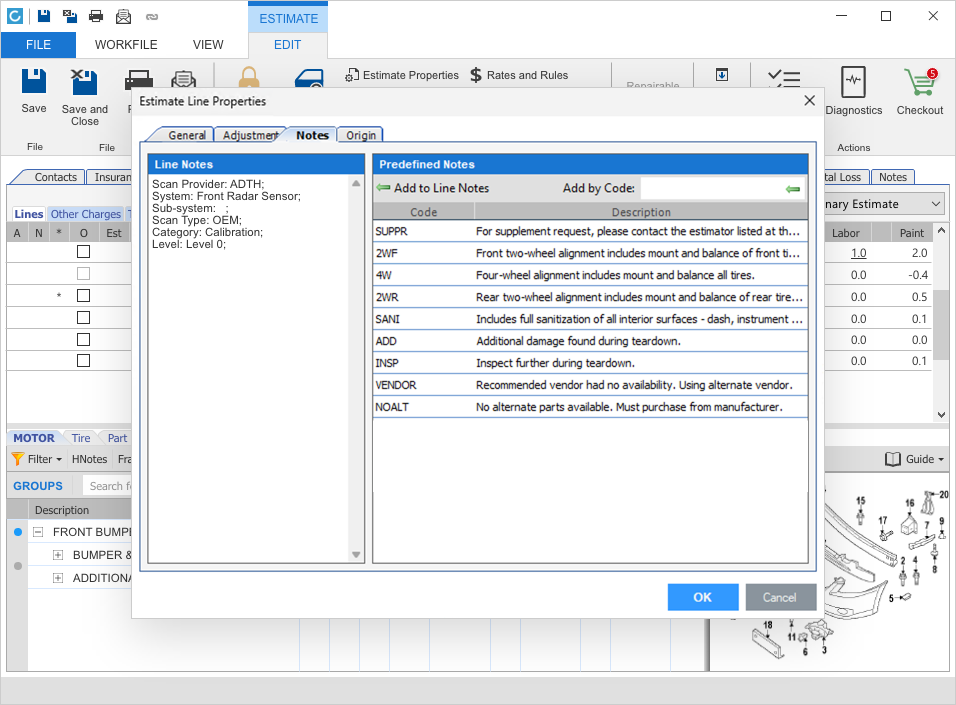Click the quick-access printer icon
Screen dimensions: 956x705
click(96, 16)
